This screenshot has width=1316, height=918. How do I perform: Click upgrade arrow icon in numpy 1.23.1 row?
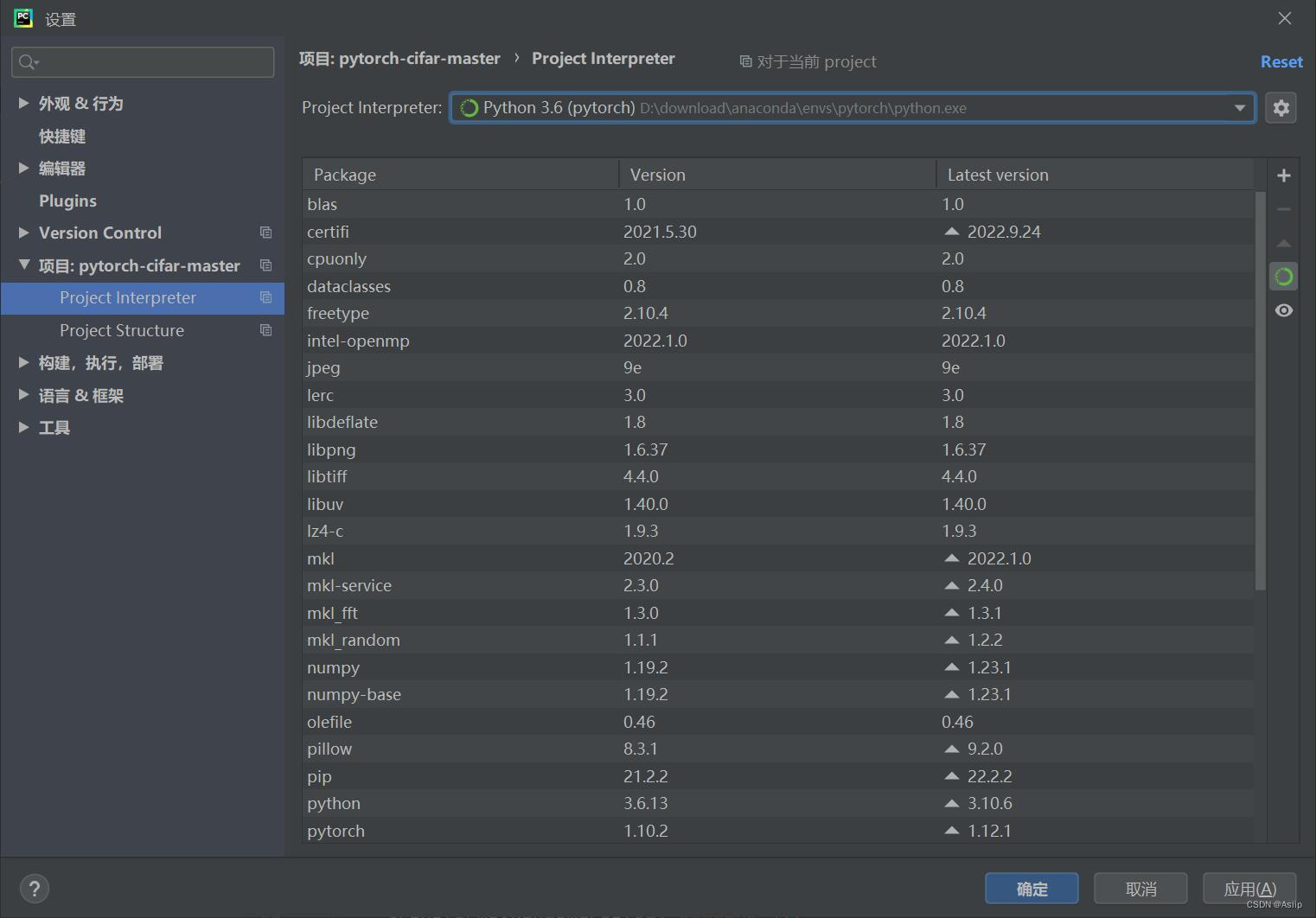(952, 667)
